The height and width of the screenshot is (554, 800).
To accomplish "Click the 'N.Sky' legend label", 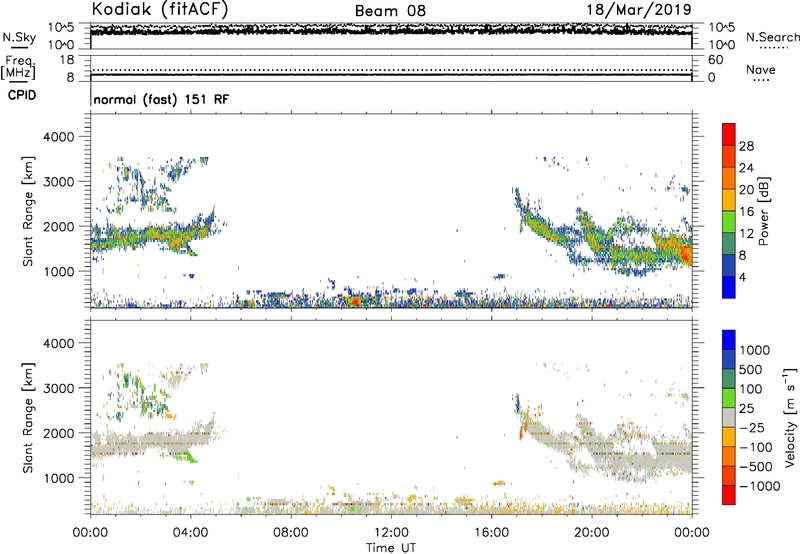I will point(19,37).
